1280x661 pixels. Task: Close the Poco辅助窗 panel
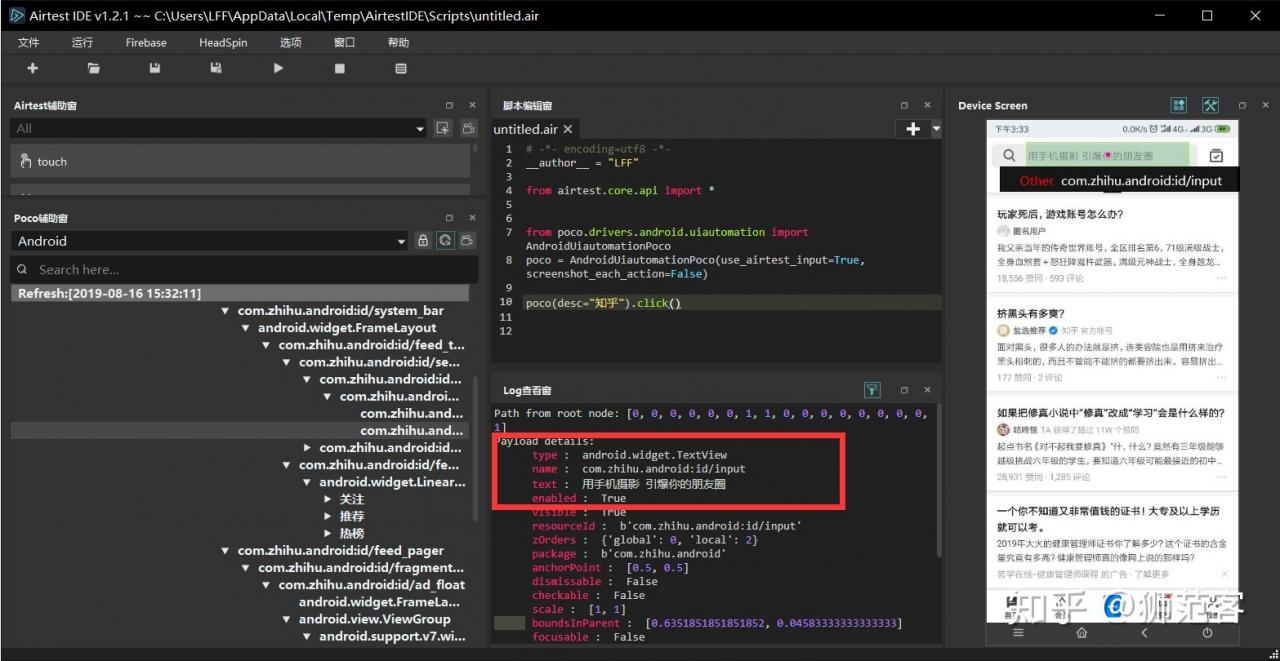473,217
